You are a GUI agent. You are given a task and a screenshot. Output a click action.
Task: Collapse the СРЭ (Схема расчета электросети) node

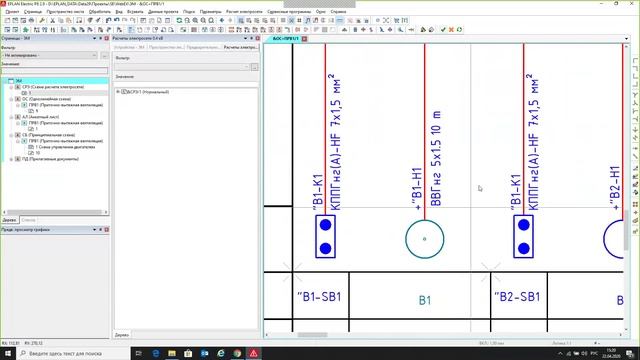coord(11,87)
